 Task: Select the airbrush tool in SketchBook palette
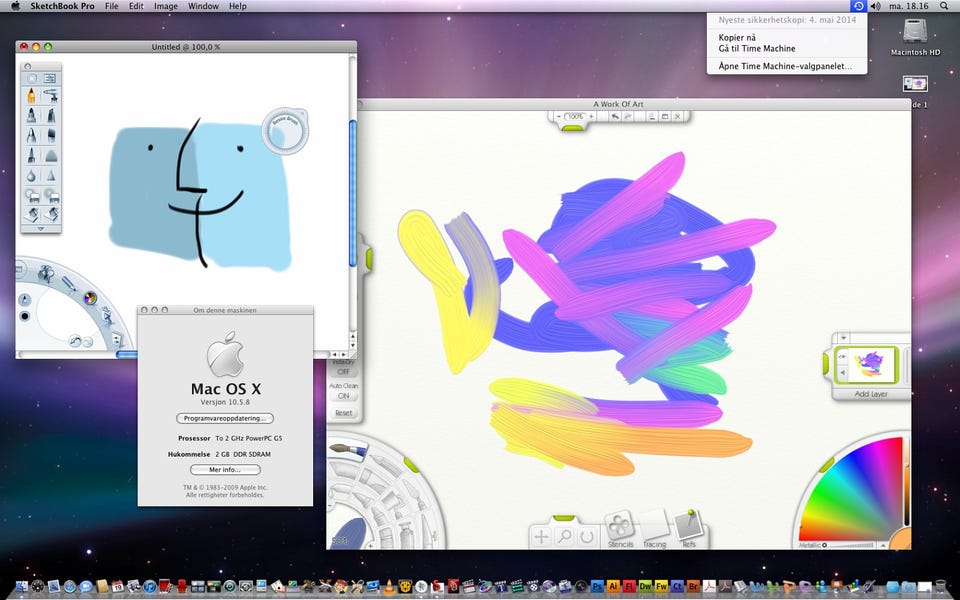tap(51, 96)
